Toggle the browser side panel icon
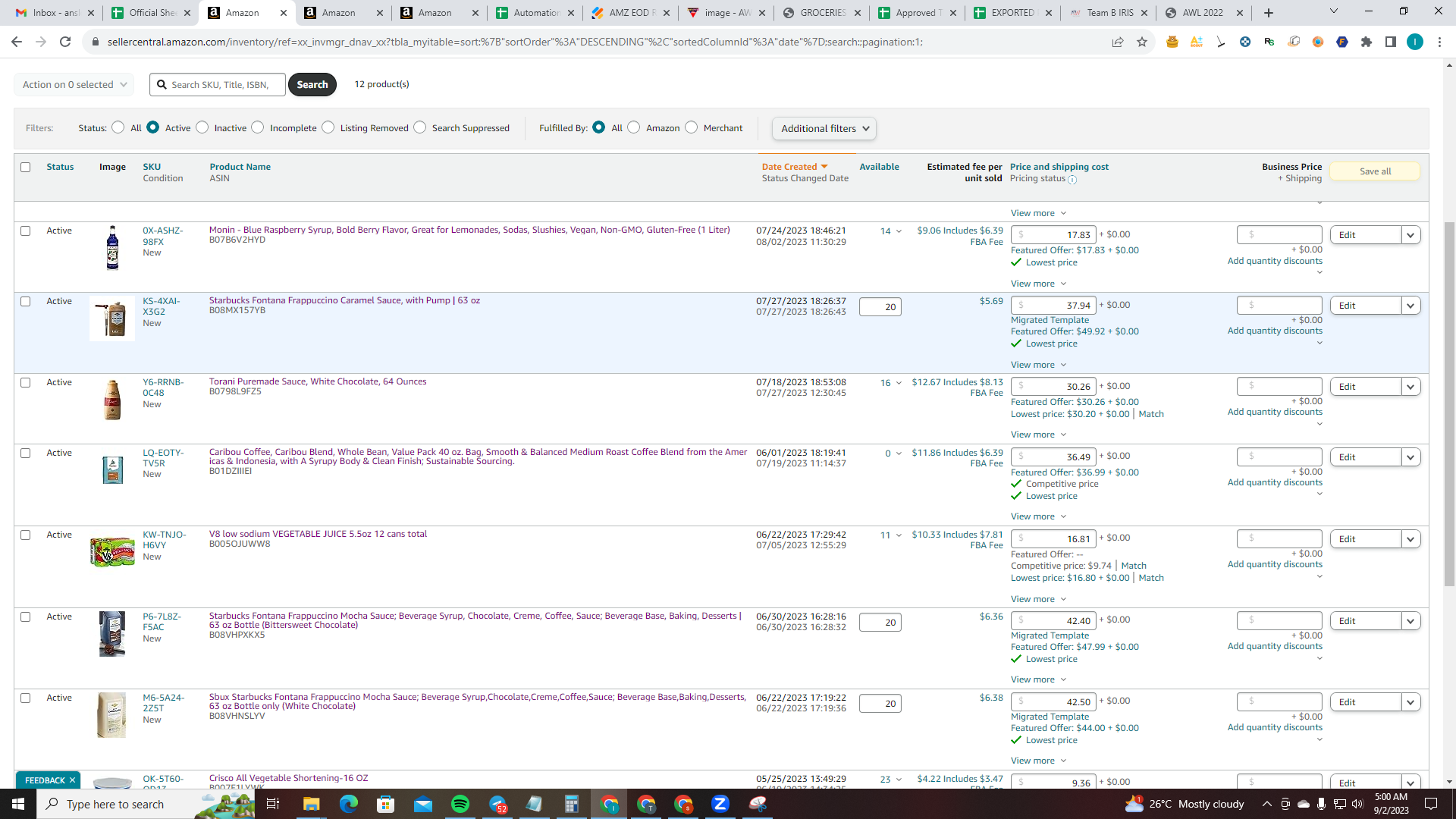Screen dimensions: 1456x819 click(x=1391, y=42)
